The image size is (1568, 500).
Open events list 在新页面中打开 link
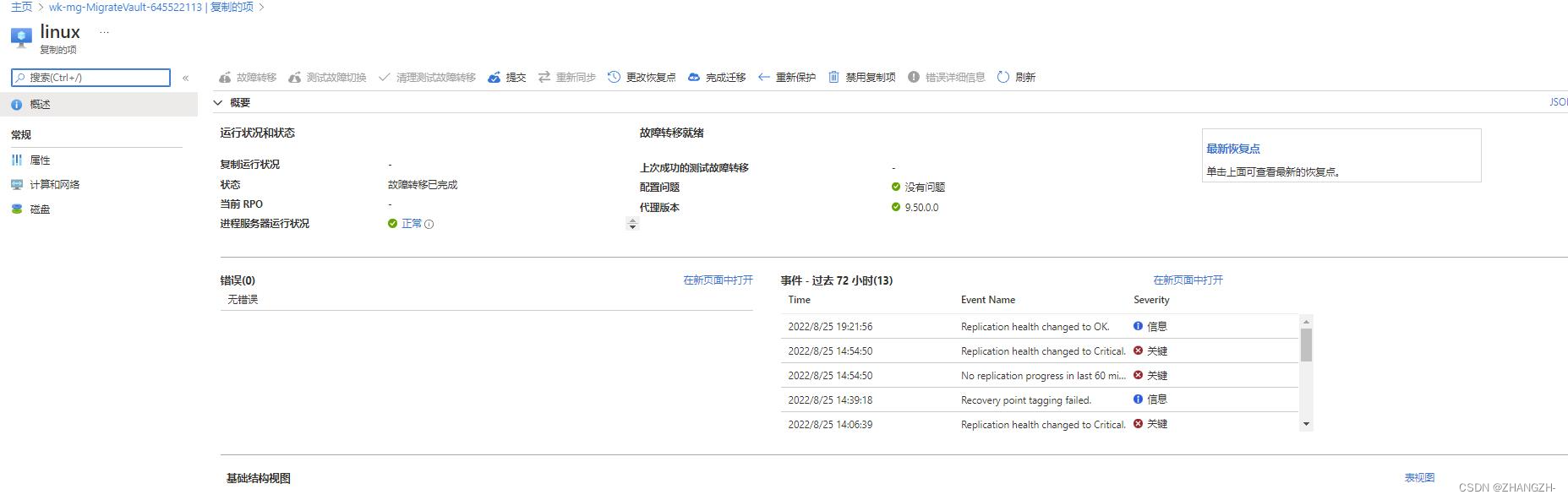click(x=1188, y=280)
